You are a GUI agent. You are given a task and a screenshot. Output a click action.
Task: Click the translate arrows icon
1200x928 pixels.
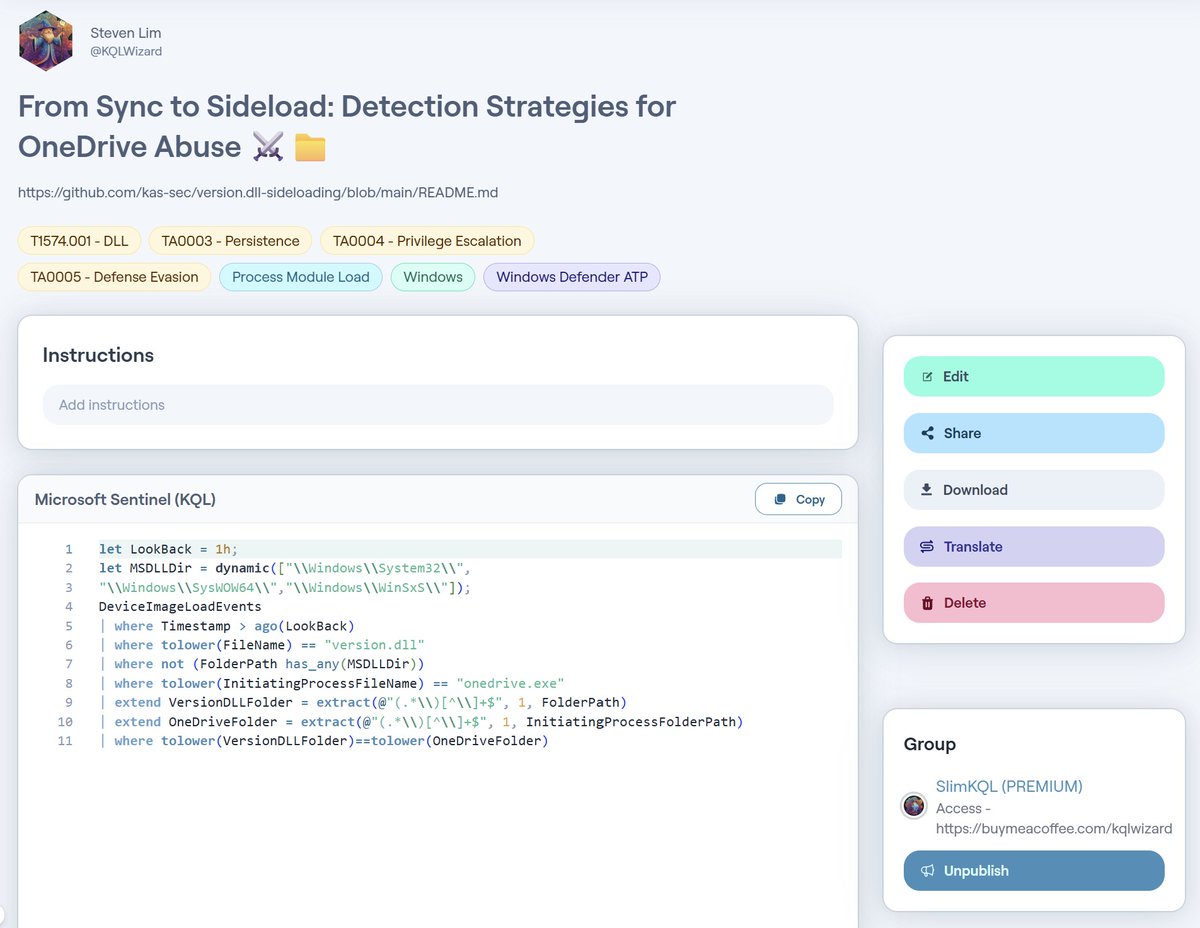coord(927,546)
